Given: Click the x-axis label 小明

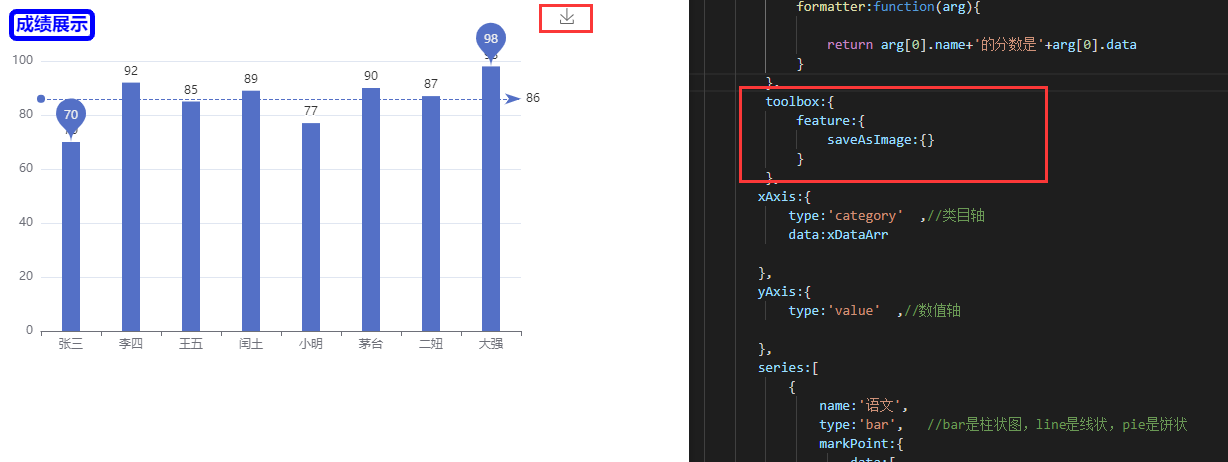Looking at the screenshot, I should (x=311, y=344).
